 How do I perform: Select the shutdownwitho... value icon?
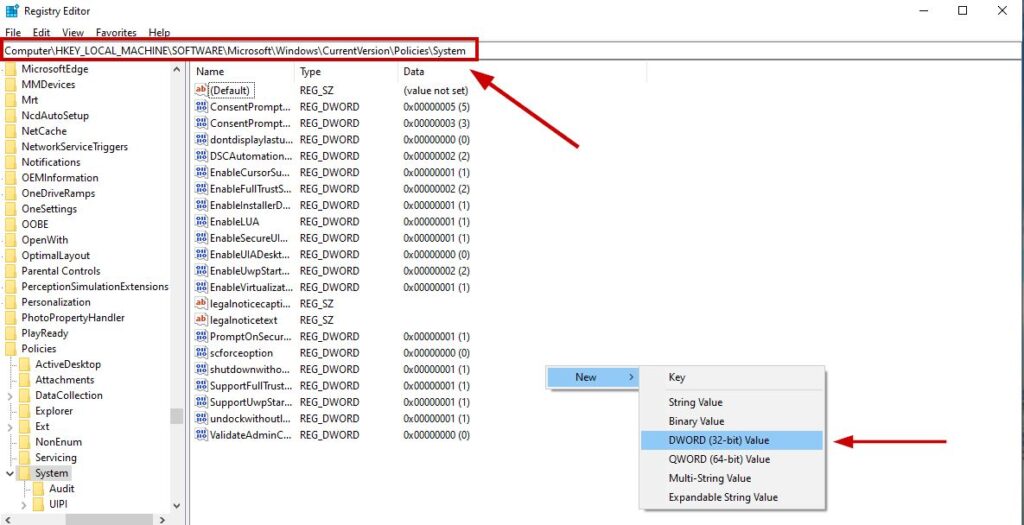(x=201, y=369)
